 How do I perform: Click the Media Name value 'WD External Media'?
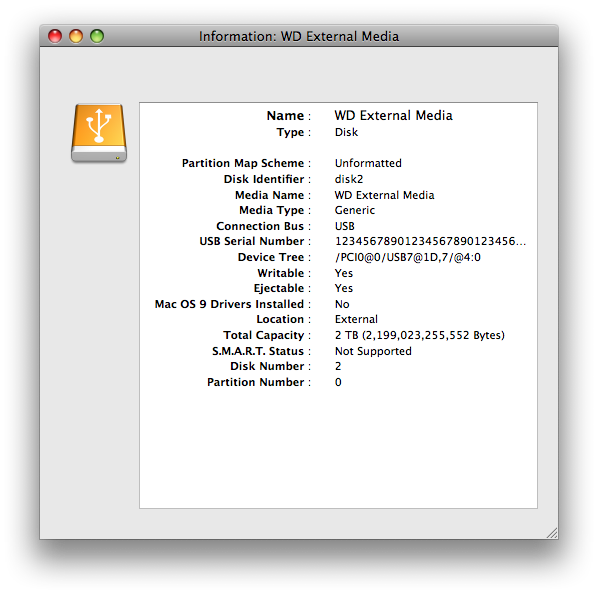click(384, 195)
